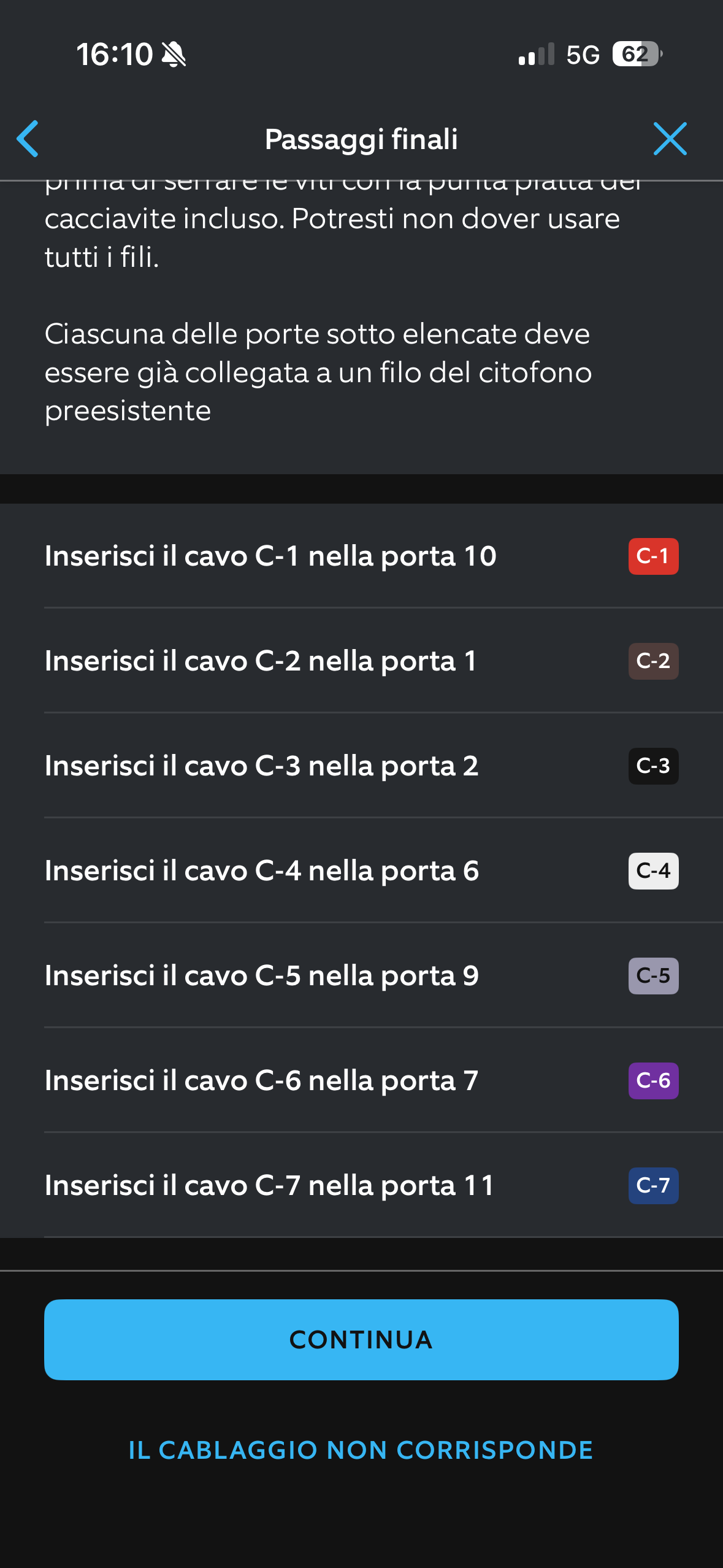Tap the blue C-7 wire badge
The image size is (723, 1568).
tap(653, 1186)
